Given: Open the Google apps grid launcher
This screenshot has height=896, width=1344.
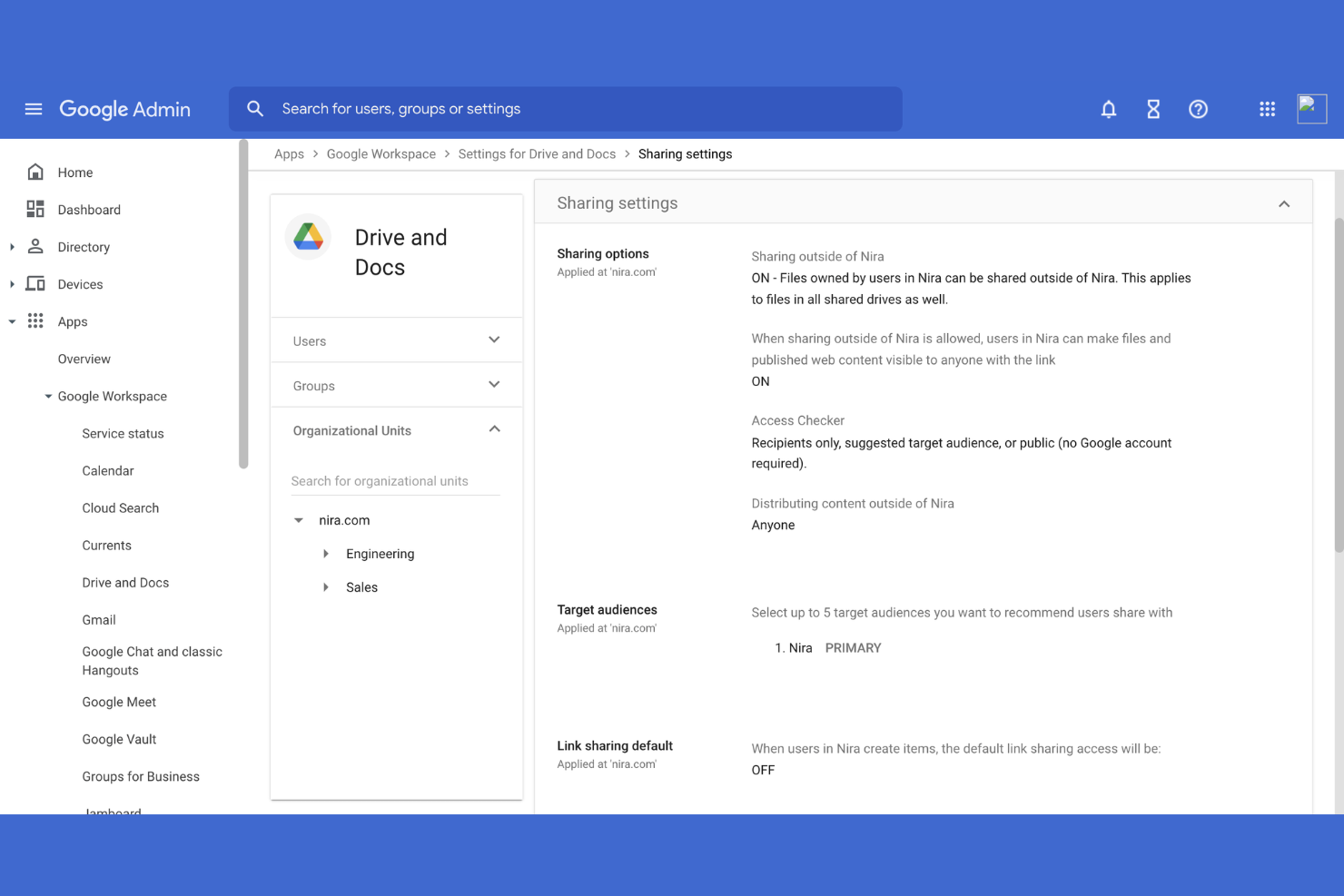Looking at the screenshot, I should (1268, 109).
